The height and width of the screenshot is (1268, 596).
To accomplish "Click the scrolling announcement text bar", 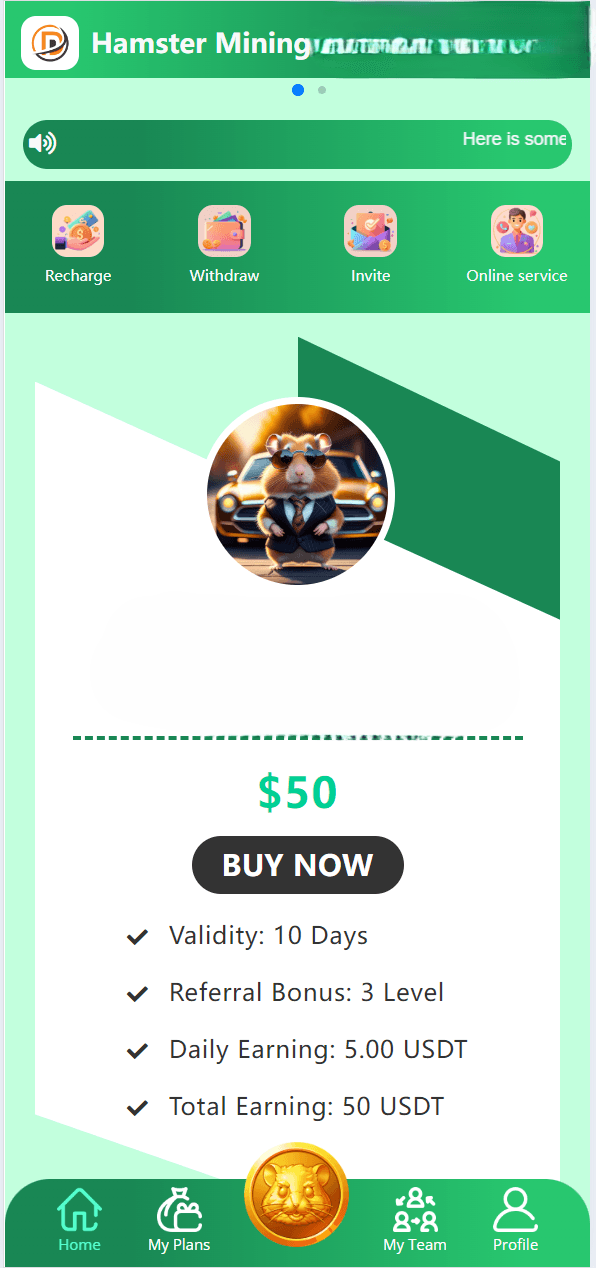I will click(x=298, y=144).
